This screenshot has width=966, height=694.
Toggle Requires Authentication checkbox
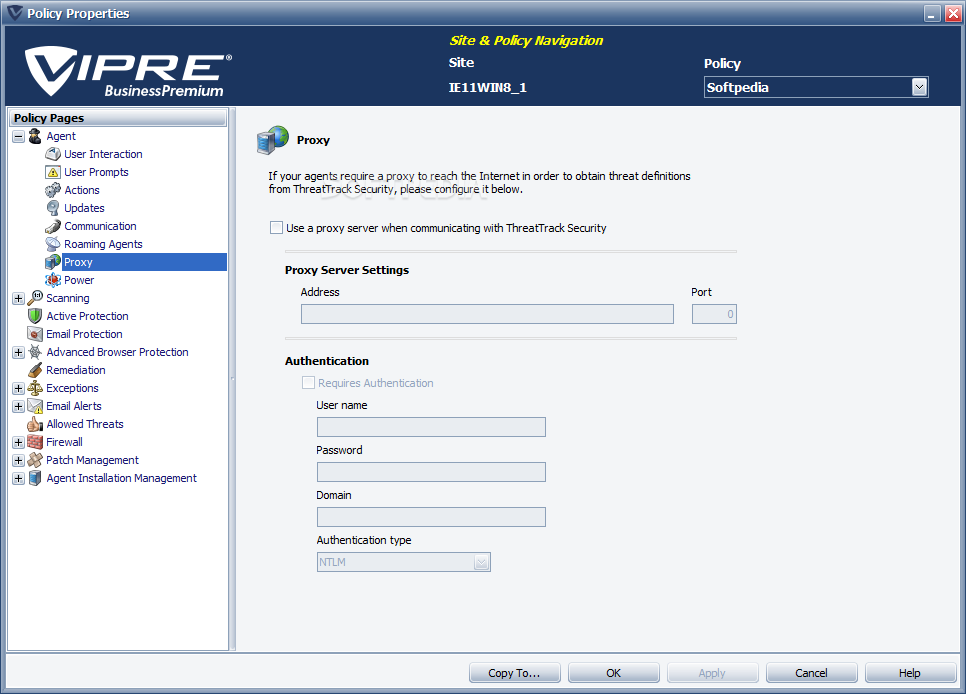pyautogui.click(x=309, y=383)
